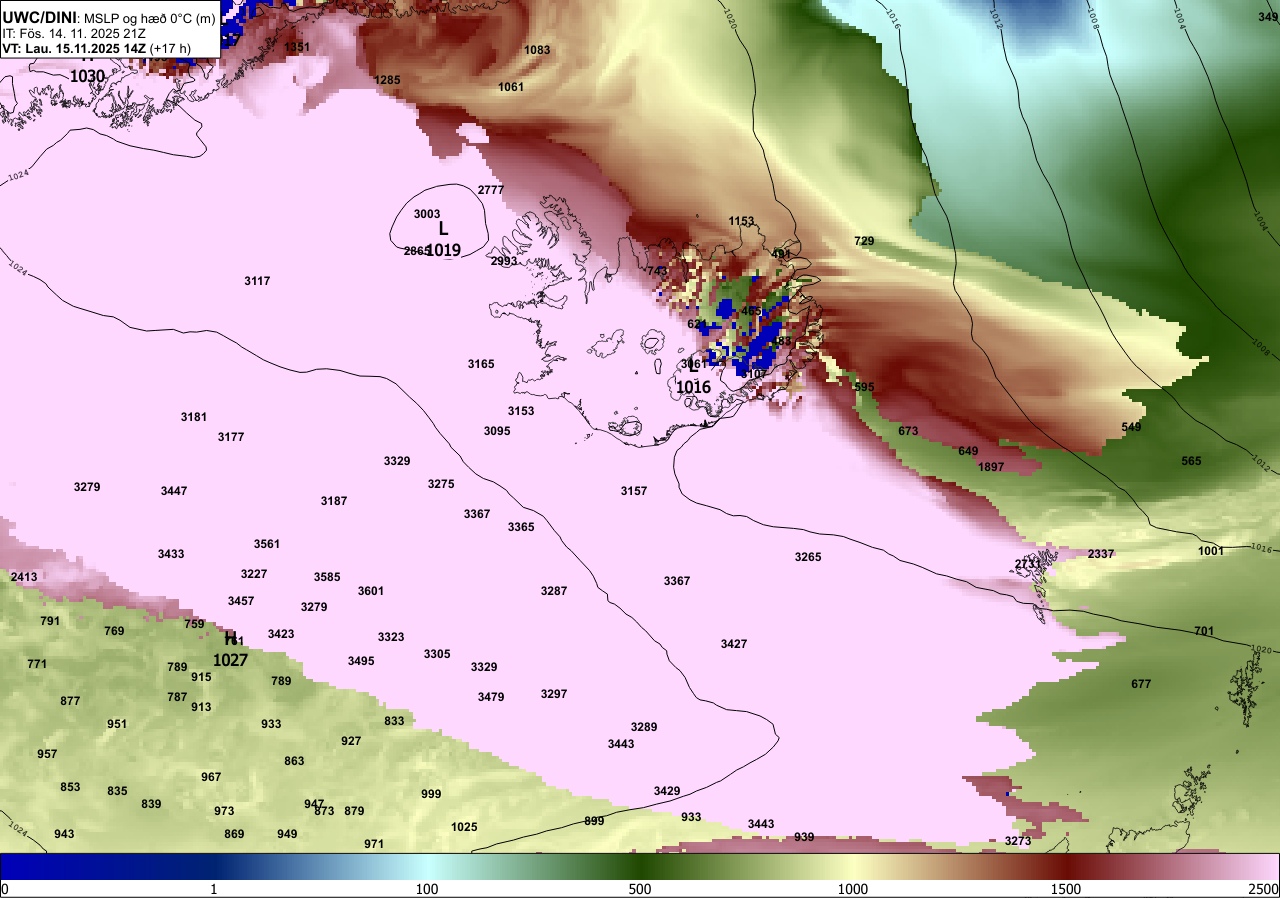Screen dimensions: 1280x898
Task: Select the IT: Fös. 14. 11. 2025 21Z line
Action: [x=76, y=33]
